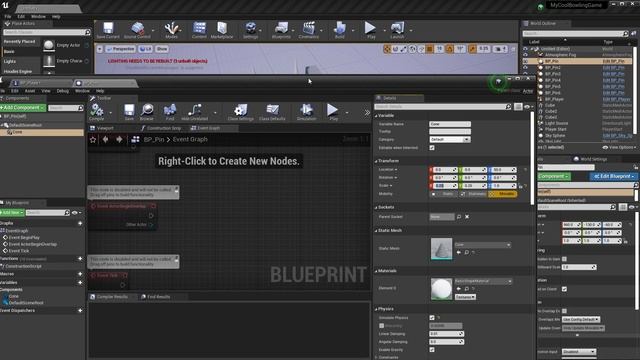Screen dimensions: 640x360
Task: Open Marketplace from the main toolbar
Action: click(222, 30)
